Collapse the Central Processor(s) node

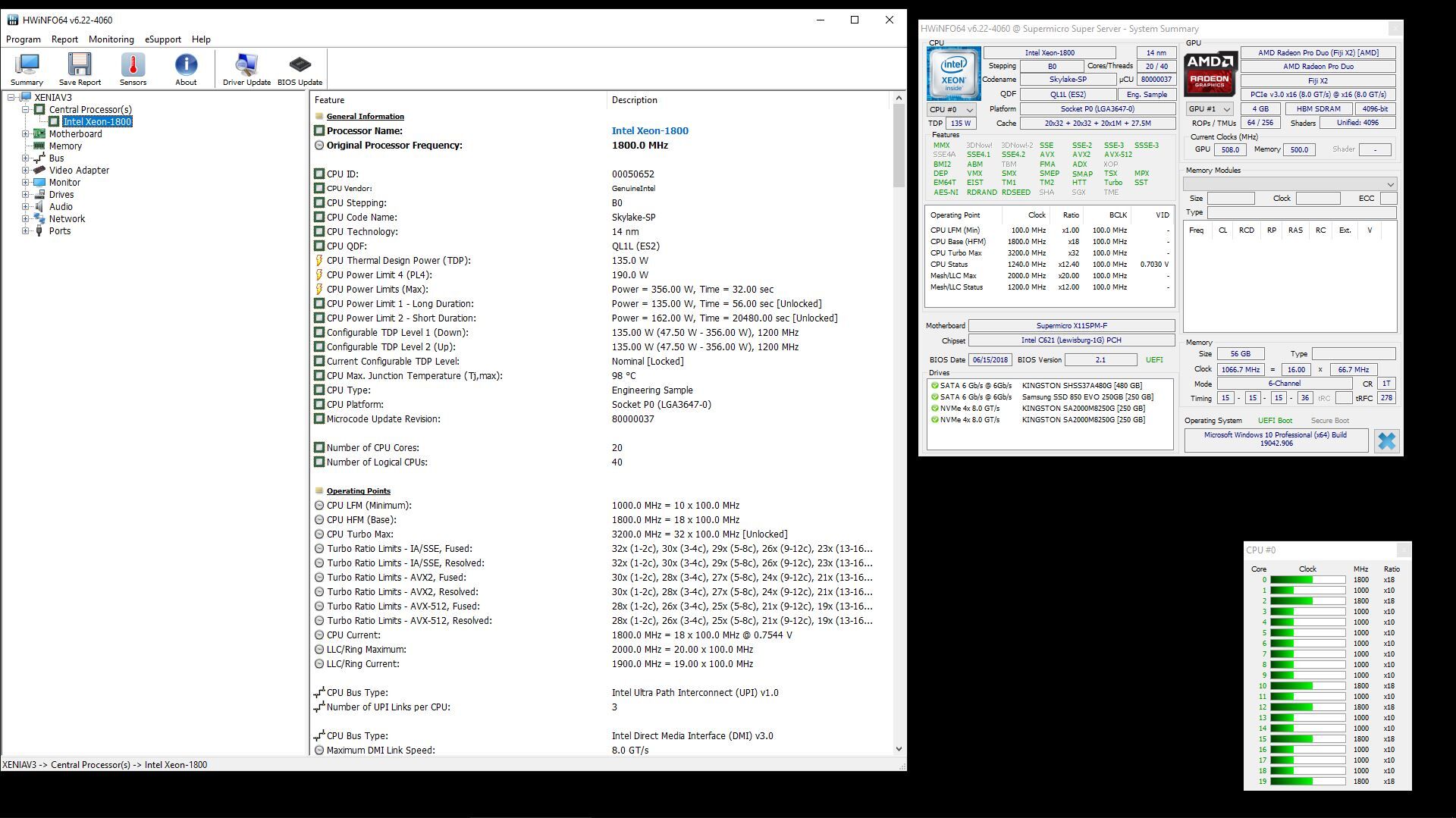[x=26, y=110]
